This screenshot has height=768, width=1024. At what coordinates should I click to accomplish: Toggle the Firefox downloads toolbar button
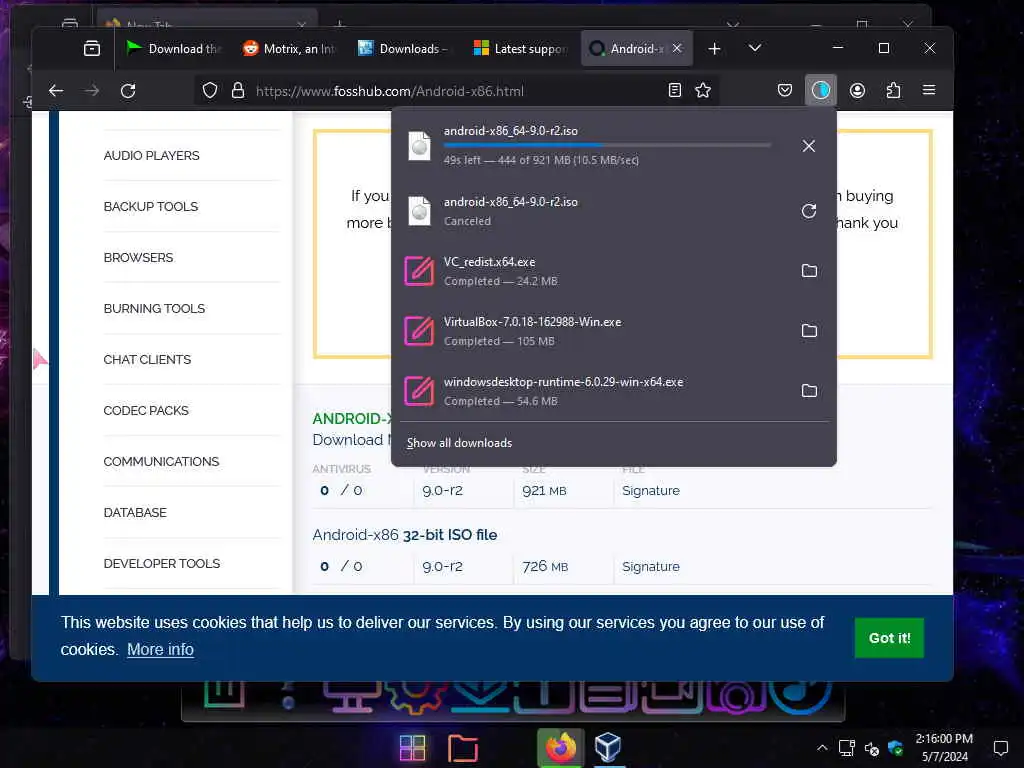pos(820,90)
